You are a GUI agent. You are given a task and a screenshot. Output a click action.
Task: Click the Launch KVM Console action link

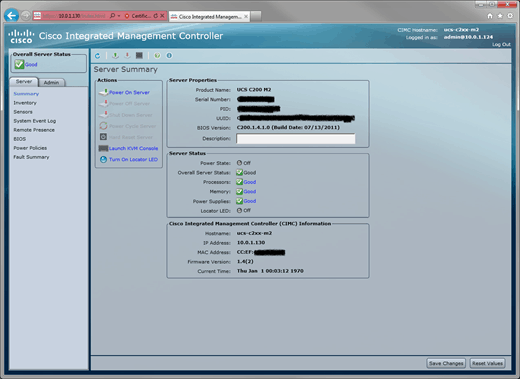pos(133,148)
